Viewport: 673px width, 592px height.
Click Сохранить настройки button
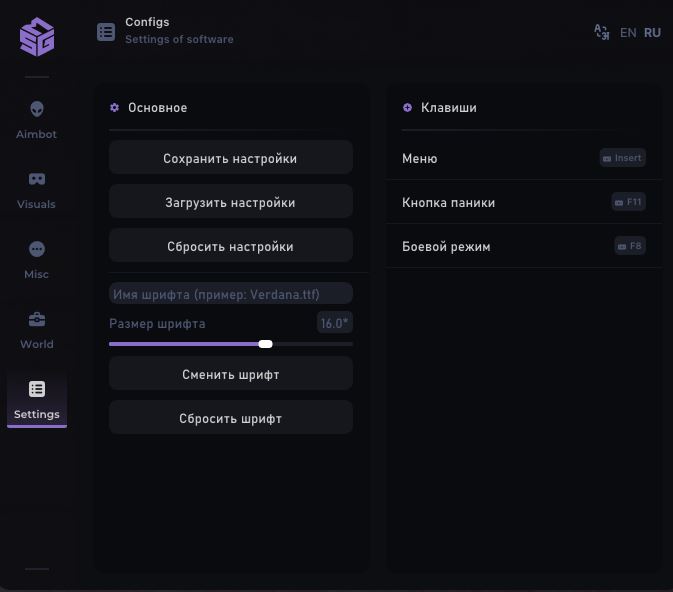tap(230, 158)
